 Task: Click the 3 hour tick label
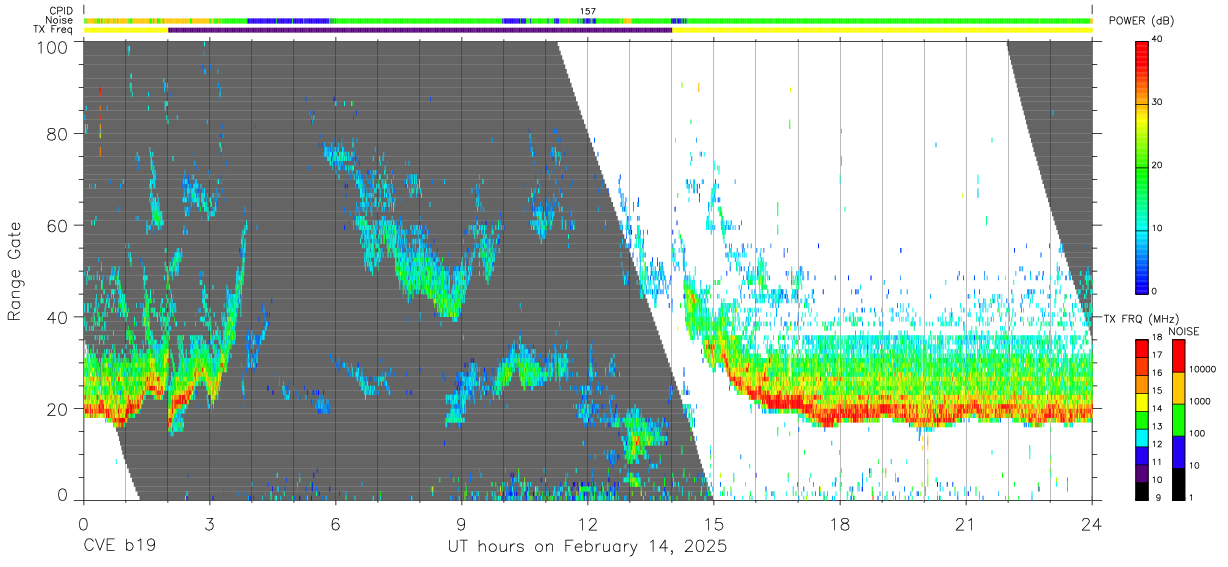(210, 523)
